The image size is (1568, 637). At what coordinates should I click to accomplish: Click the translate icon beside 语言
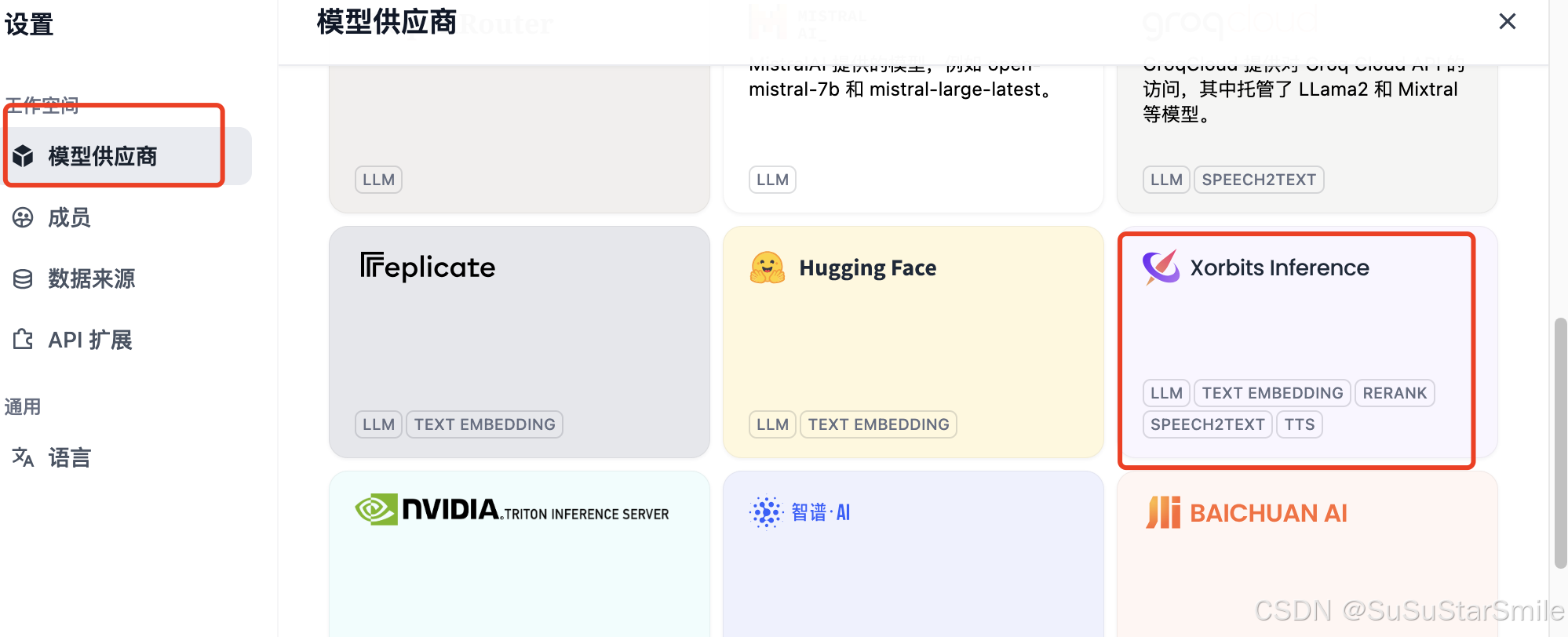tap(24, 457)
